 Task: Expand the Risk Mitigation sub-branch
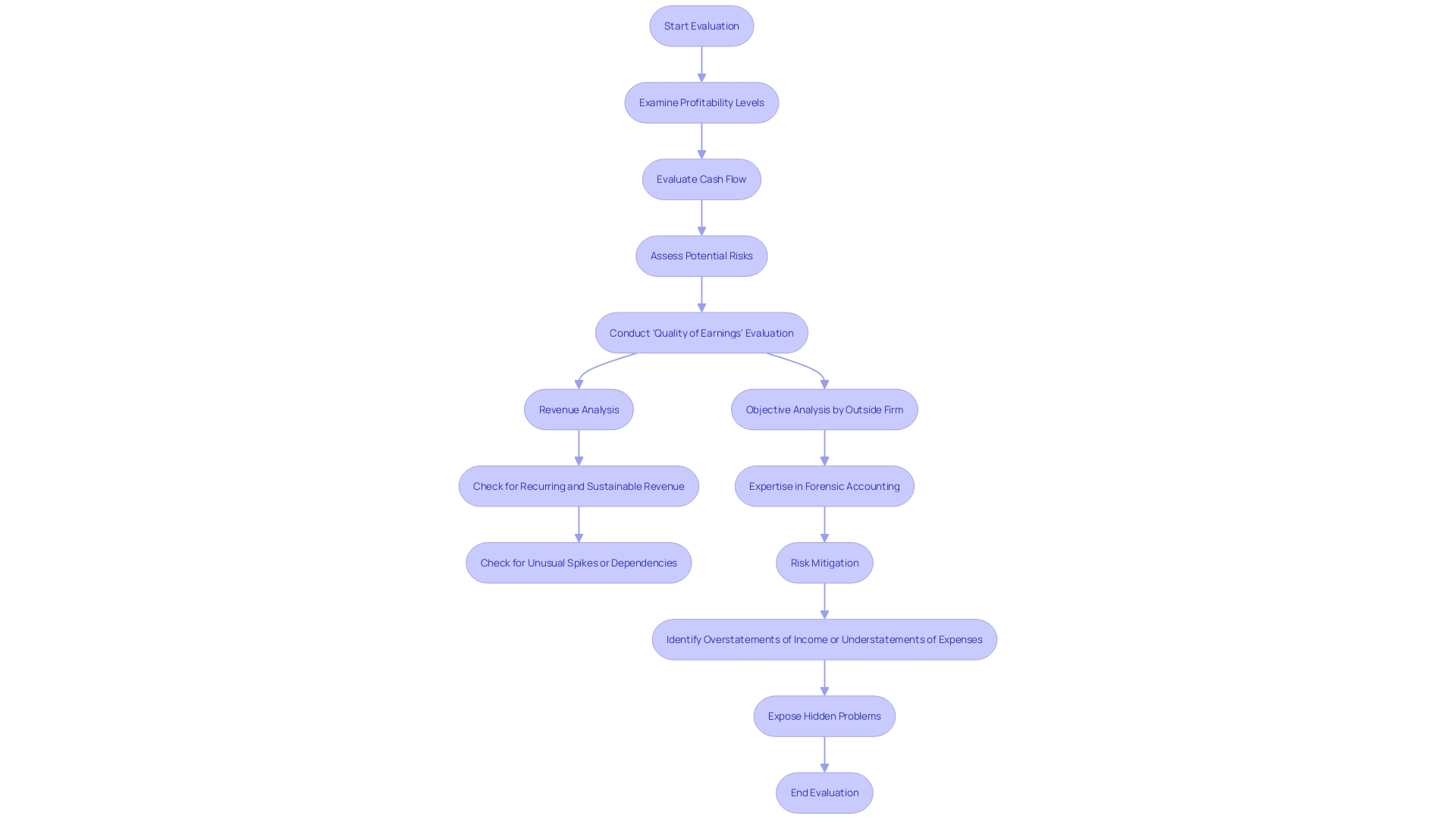pyautogui.click(x=824, y=562)
